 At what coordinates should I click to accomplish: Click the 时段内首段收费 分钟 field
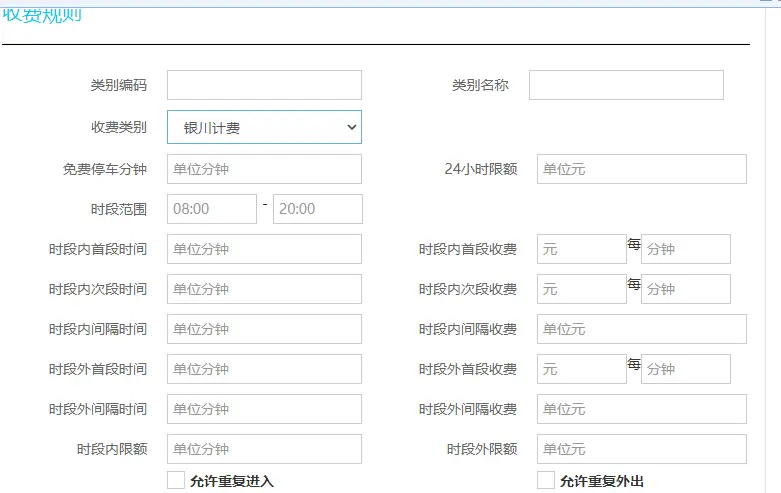[x=685, y=249]
